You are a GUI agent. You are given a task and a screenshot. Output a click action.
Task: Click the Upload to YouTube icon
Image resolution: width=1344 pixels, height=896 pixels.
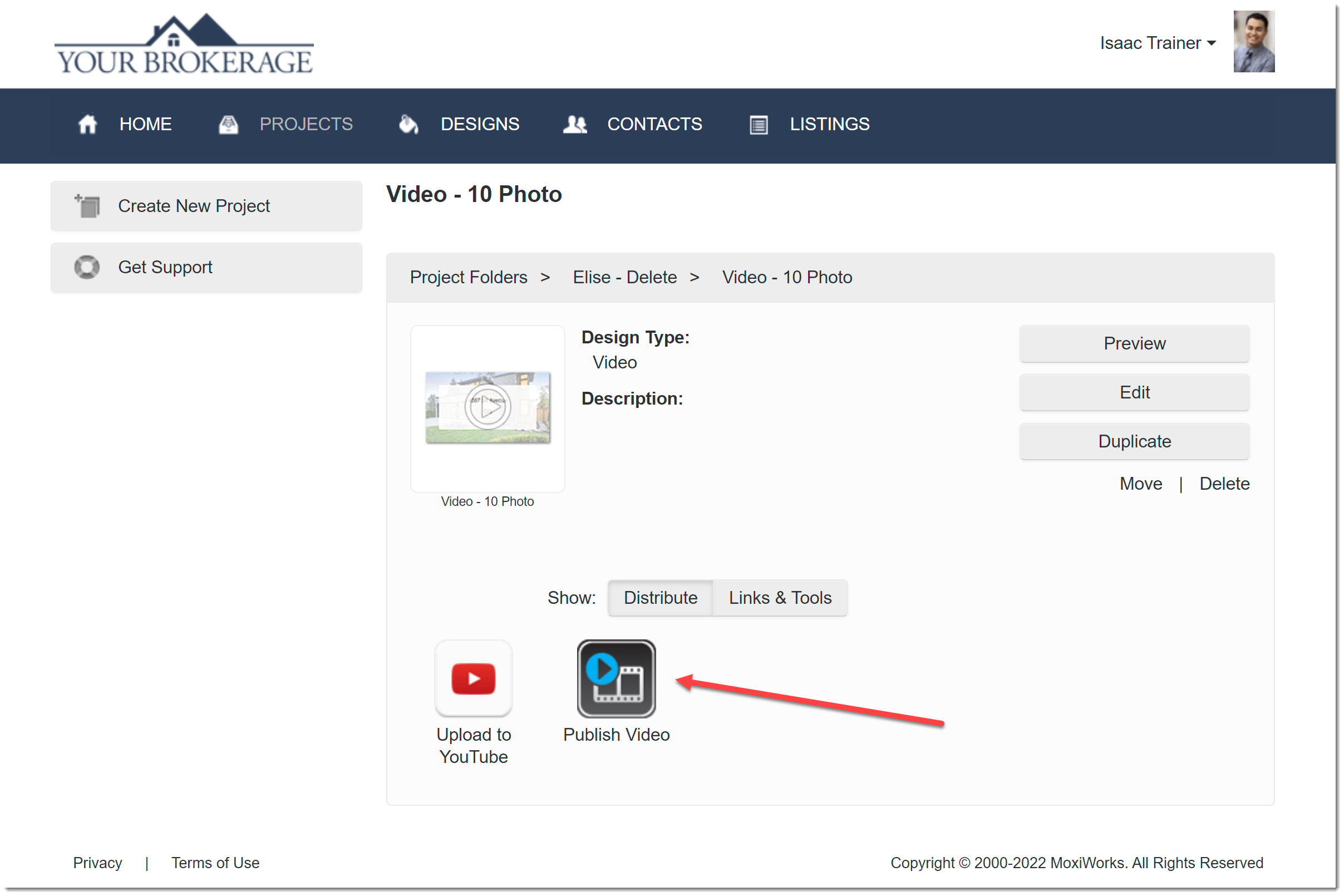[x=473, y=678]
